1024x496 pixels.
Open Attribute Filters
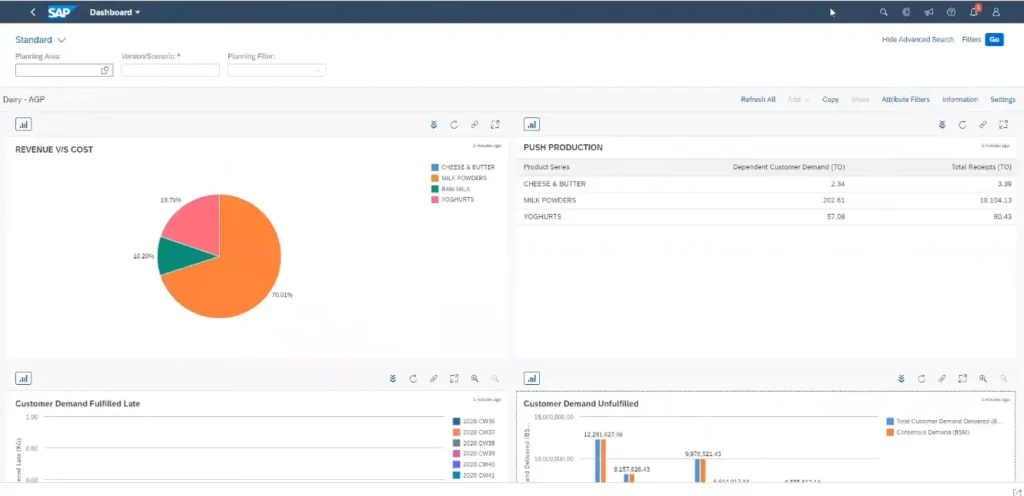[905, 100]
